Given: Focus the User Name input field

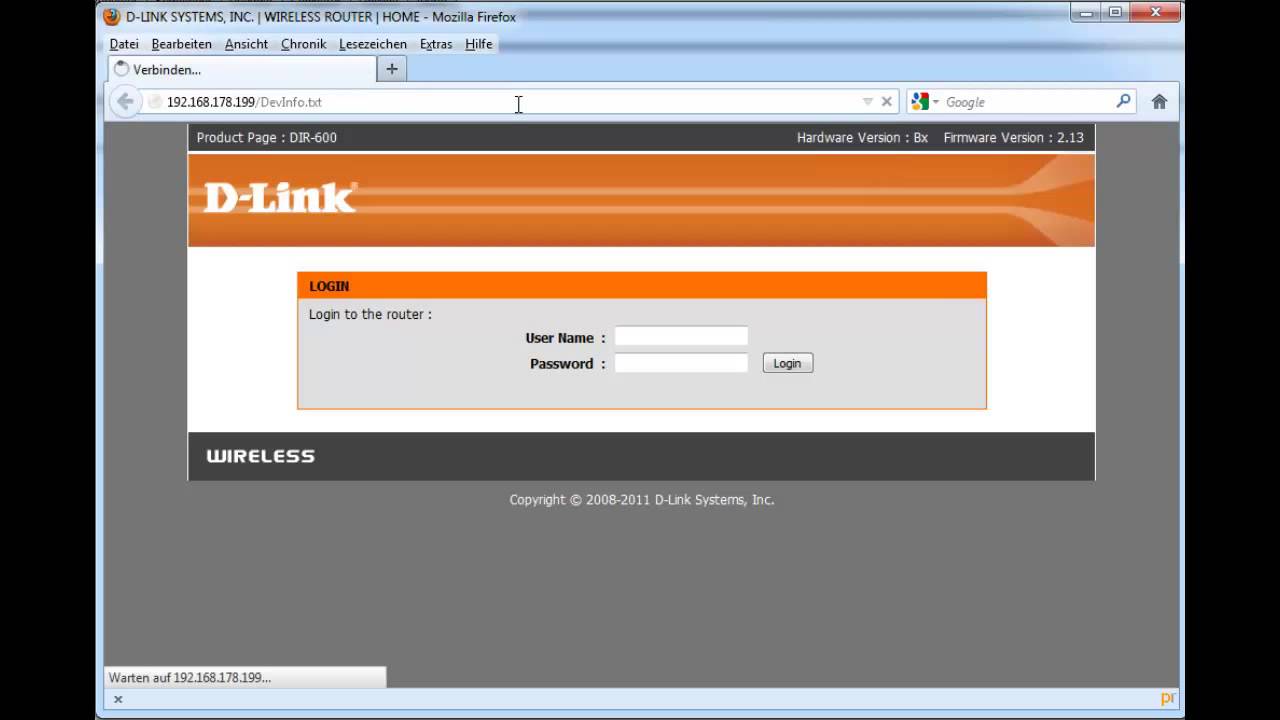Looking at the screenshot, I should pyautogui.click(x=681, y=336).
